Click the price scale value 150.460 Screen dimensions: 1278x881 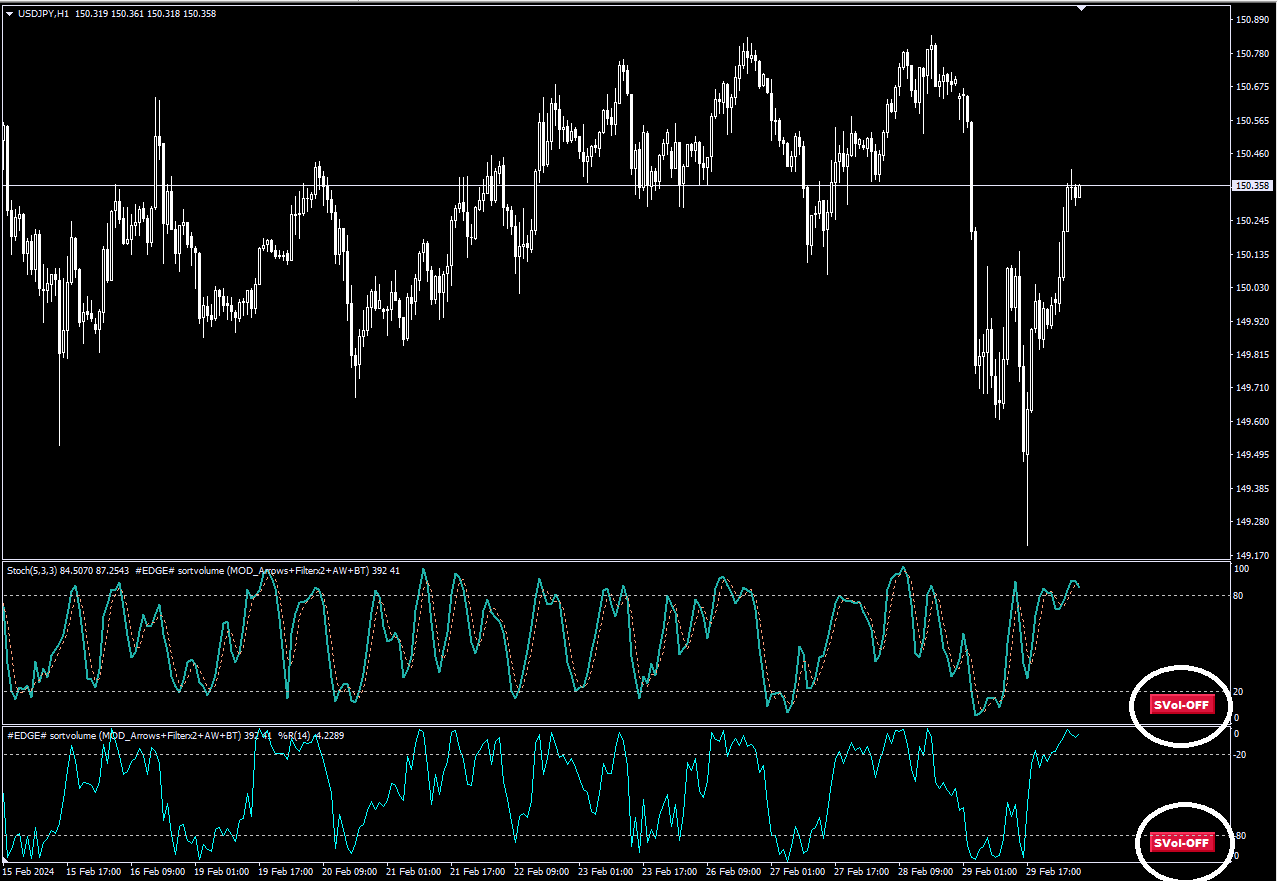(1252, 154)
